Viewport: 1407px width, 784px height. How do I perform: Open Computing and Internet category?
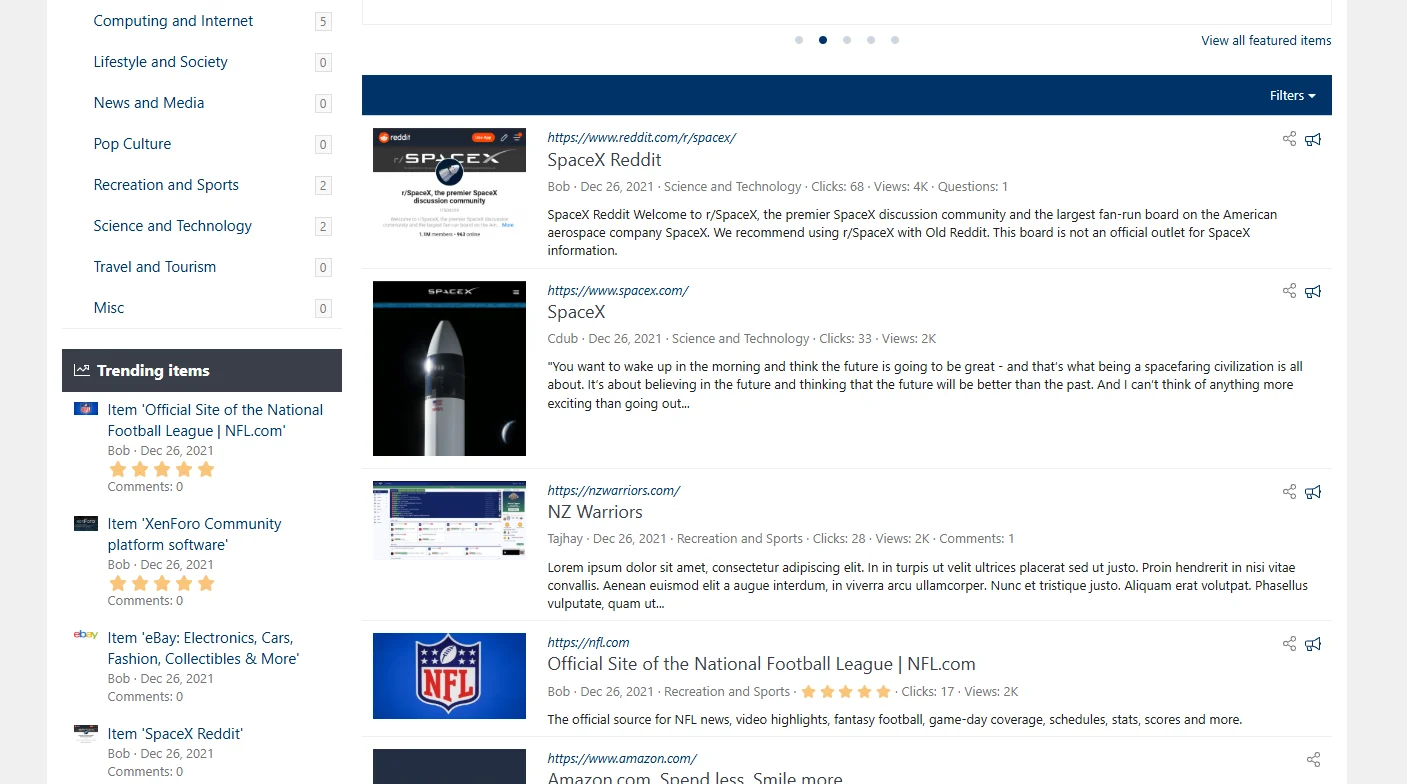click(173, 21)
